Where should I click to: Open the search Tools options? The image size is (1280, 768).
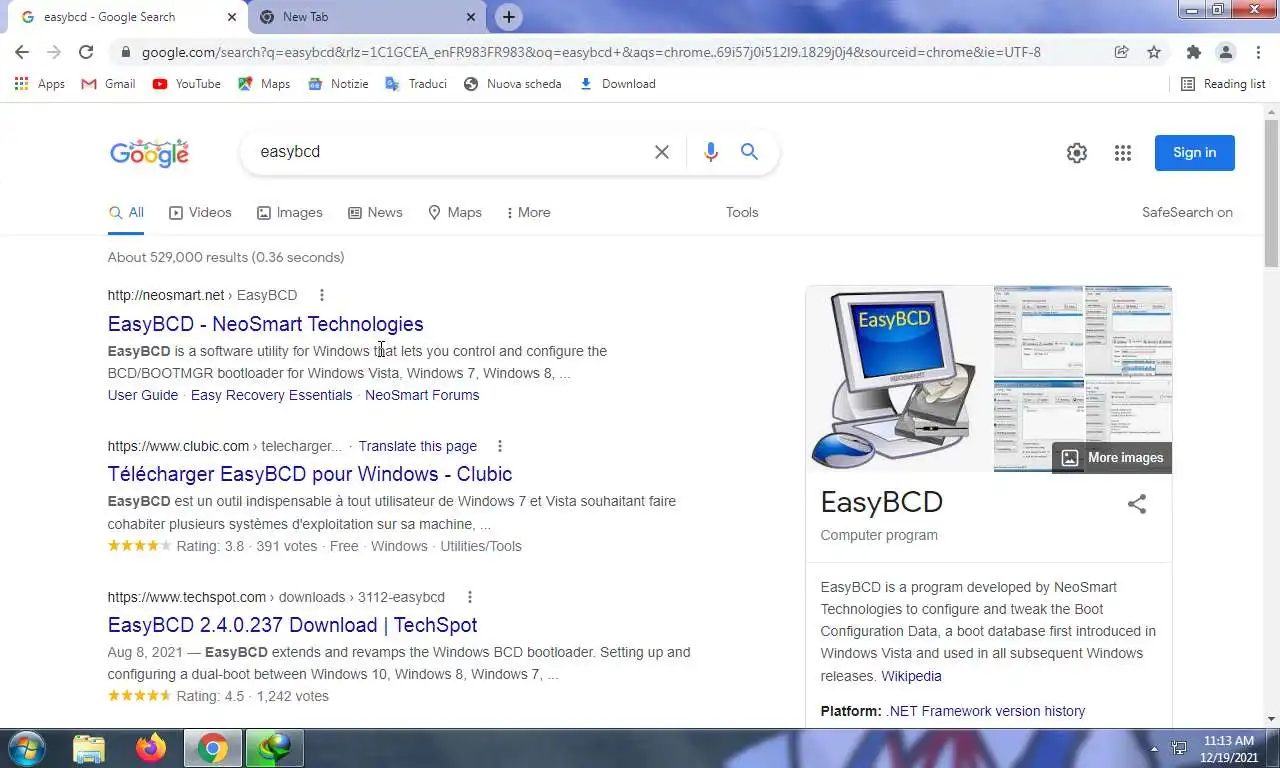coord(742,212)
